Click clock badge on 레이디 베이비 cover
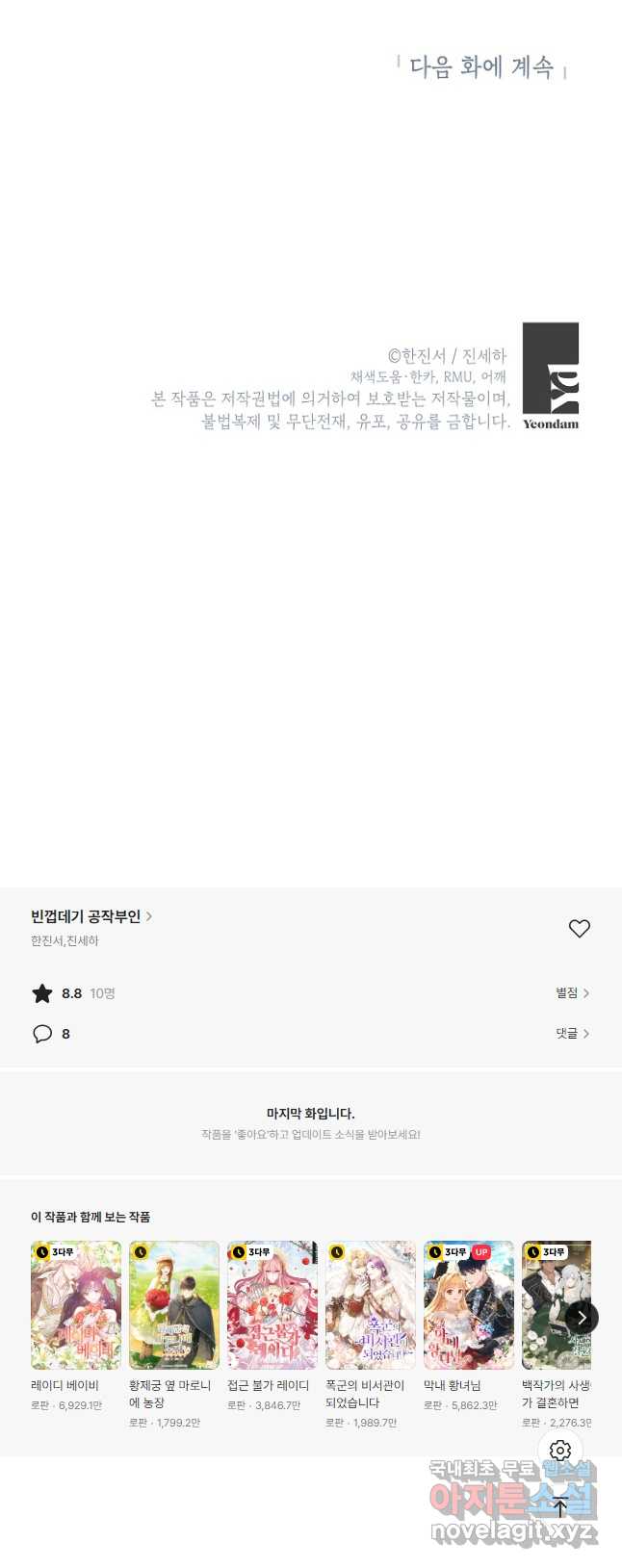622x1568 pixels. [x=41, y=1252]
